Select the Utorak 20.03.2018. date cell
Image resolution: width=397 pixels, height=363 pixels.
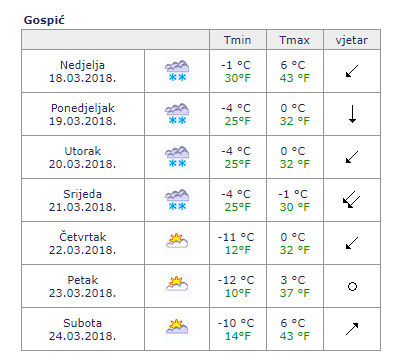(x=83, y=157)
